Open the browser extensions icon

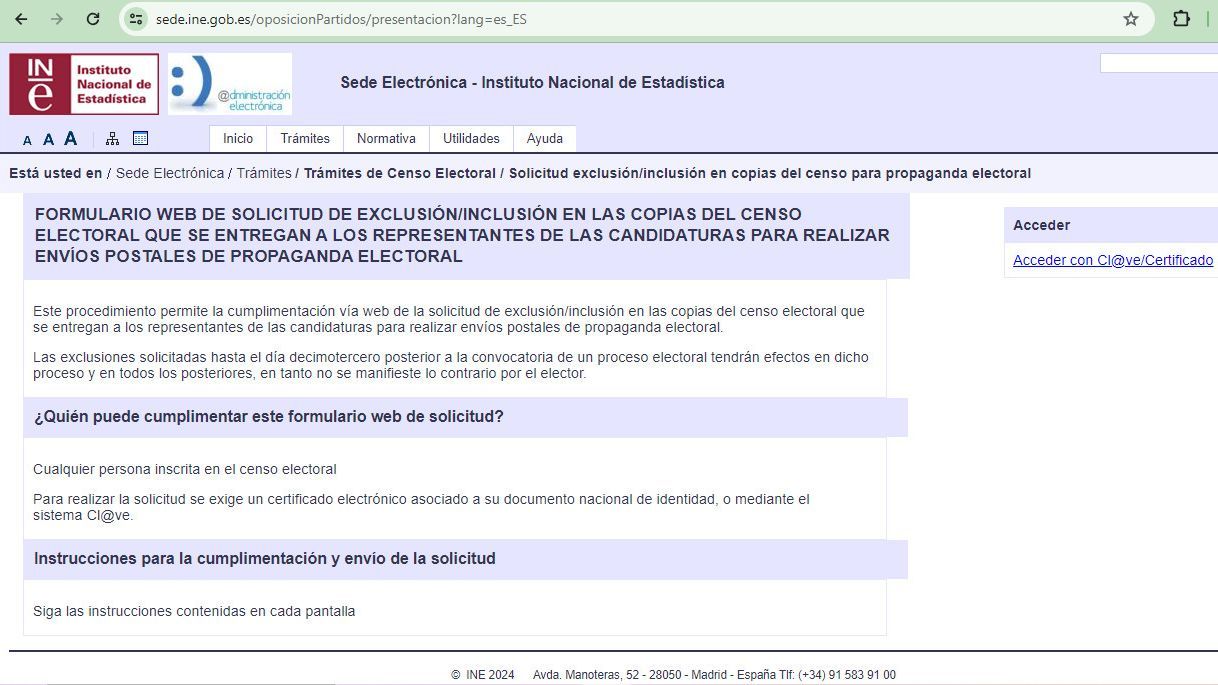pos(1181,18)
